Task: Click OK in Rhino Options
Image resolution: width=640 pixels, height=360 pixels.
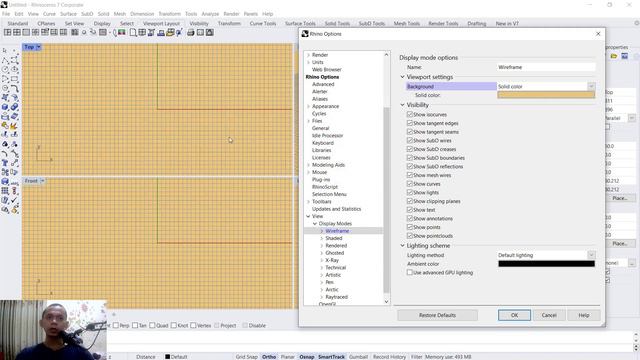Action: coord(514,315)
